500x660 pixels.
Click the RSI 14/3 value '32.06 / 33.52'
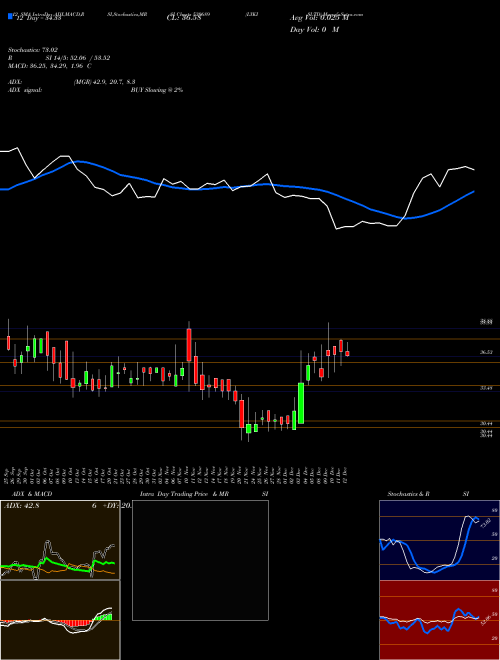coord(89,58)
